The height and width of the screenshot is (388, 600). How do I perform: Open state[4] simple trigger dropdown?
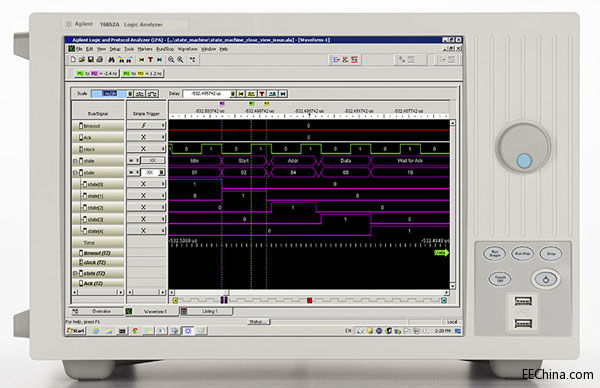point(163,231)
